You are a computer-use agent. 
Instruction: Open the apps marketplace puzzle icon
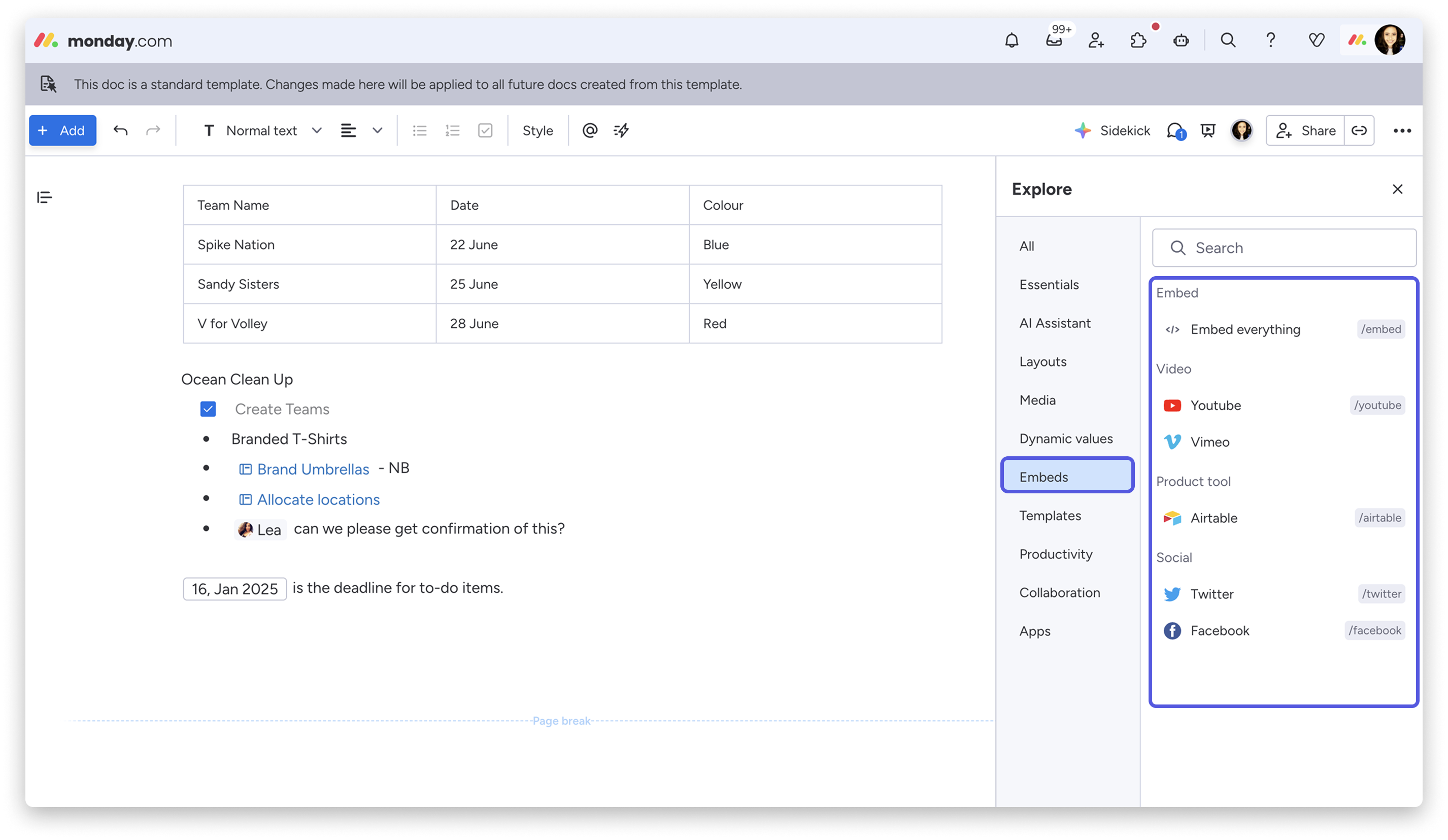[x=1138, y=40]
